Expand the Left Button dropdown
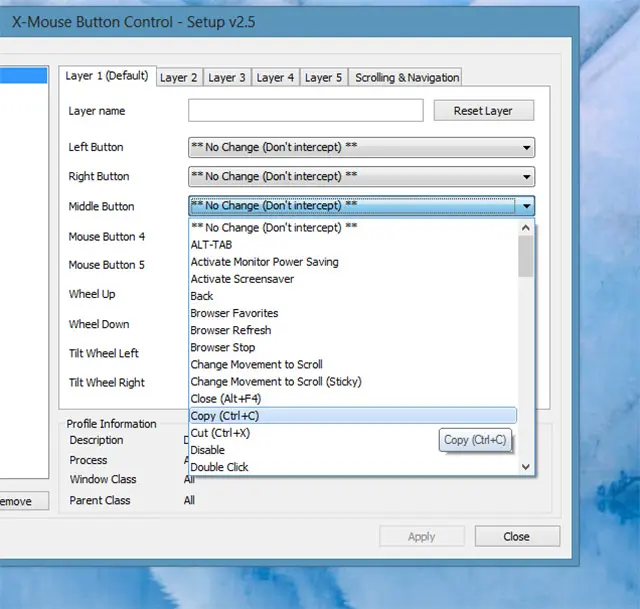The image size is (640, 609). 526,148
